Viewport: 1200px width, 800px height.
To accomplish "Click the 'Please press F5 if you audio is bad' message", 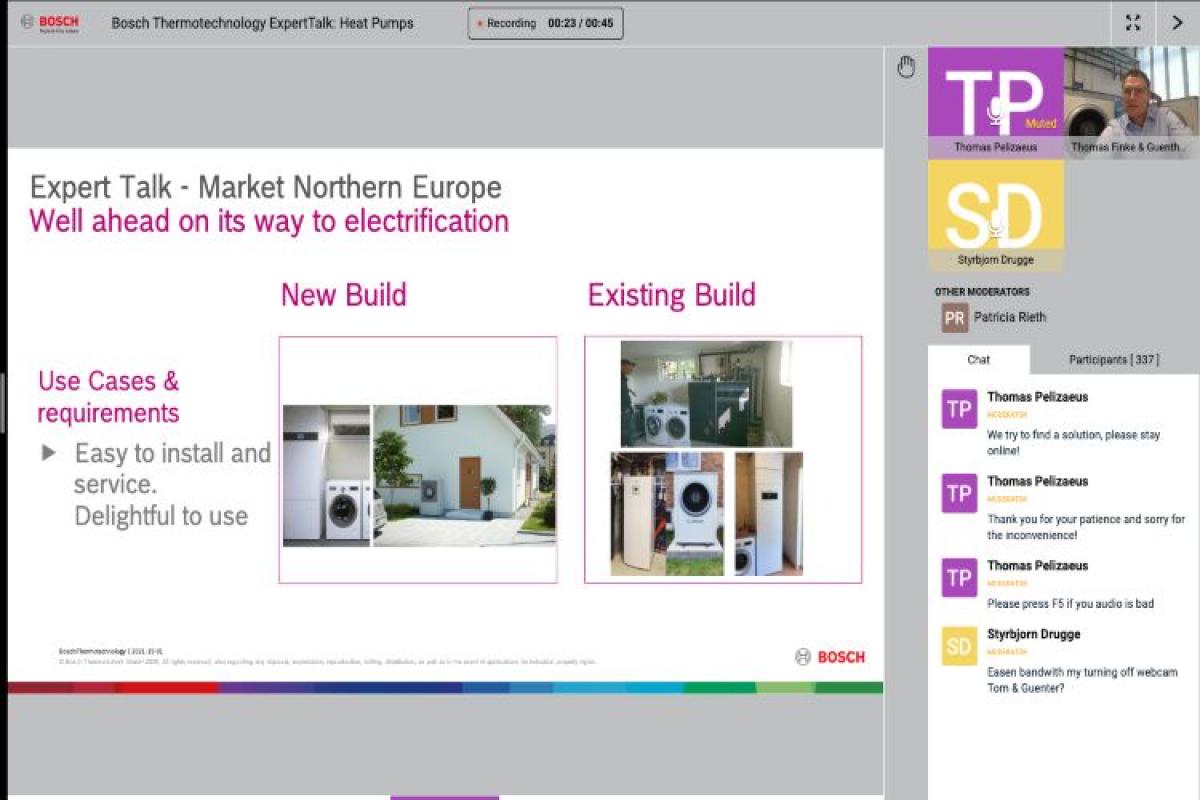I will point(1069,604).
